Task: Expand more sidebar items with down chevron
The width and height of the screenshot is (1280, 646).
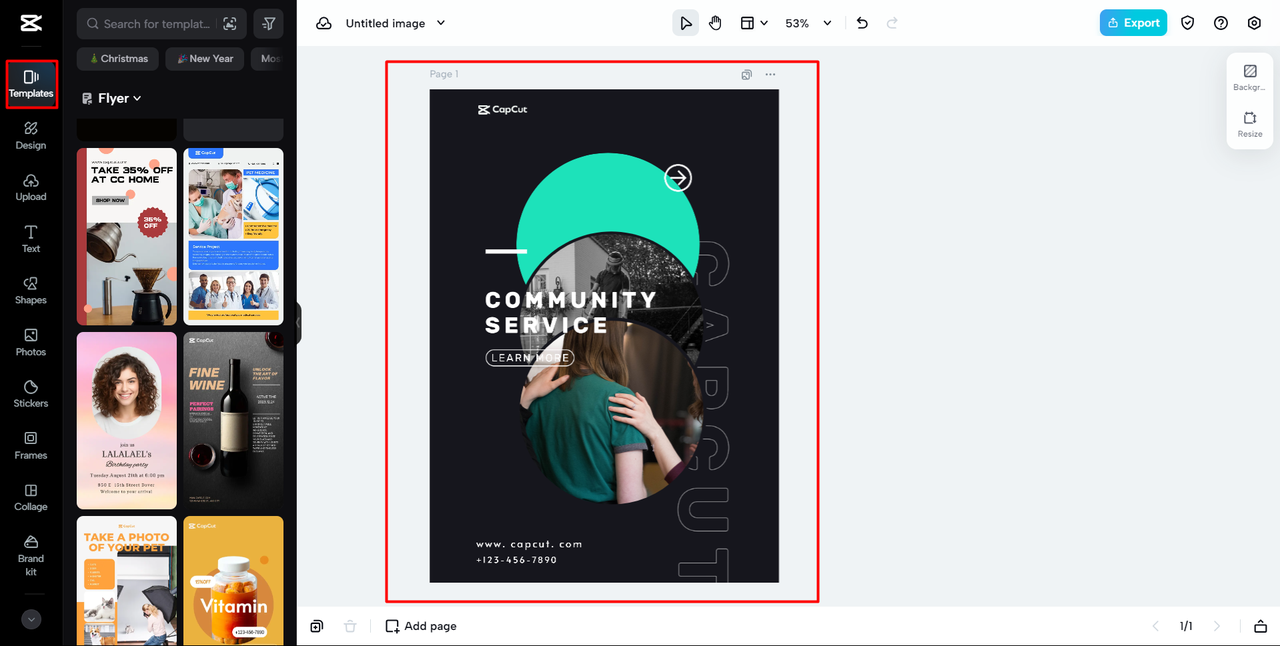Action: pyautogui.click(x=31, y=619)
